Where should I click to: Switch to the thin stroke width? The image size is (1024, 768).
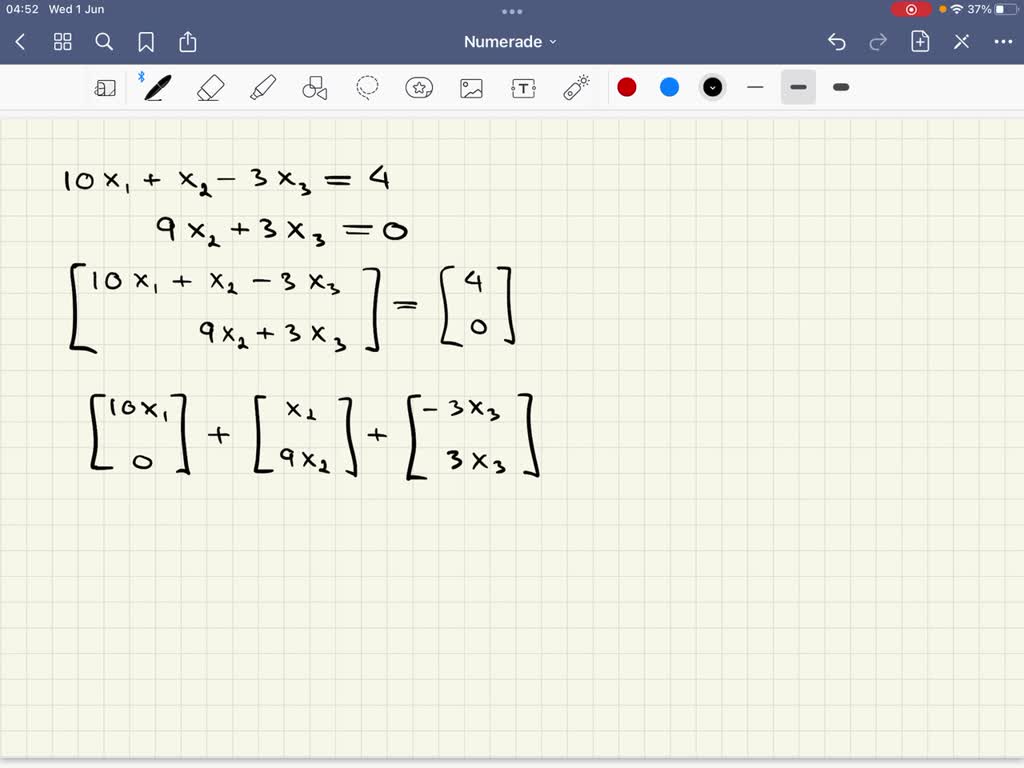pyautogui.click(x=755, y=87)
